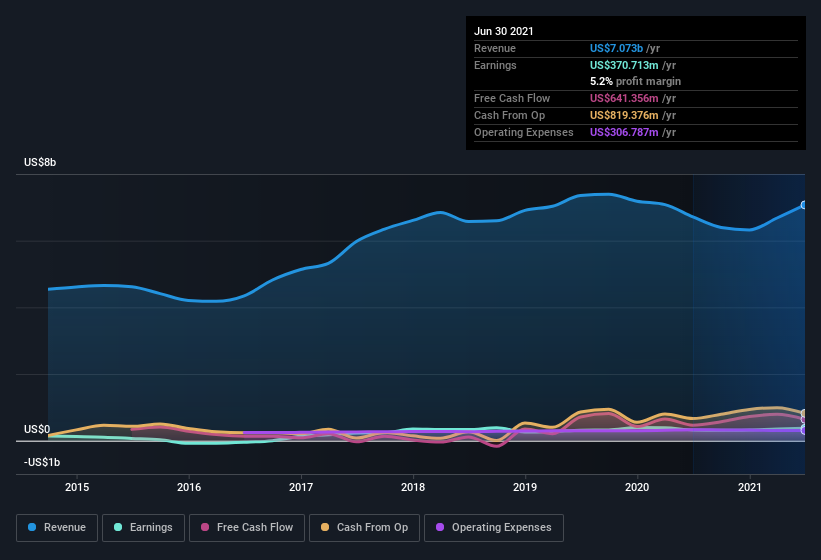Click the 2020 x-axis label
The height and width of the screenshot is (560, 821).
pos(637,487)
